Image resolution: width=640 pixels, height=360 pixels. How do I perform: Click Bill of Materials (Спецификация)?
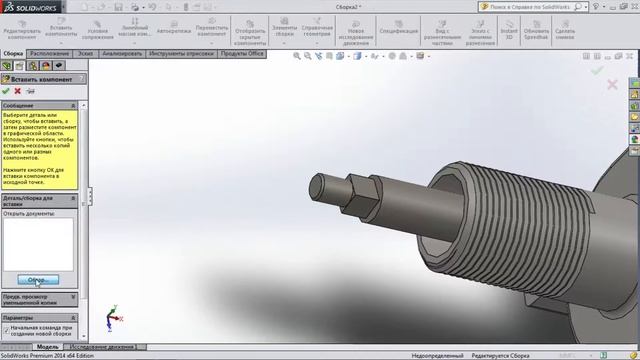[399, 28]
